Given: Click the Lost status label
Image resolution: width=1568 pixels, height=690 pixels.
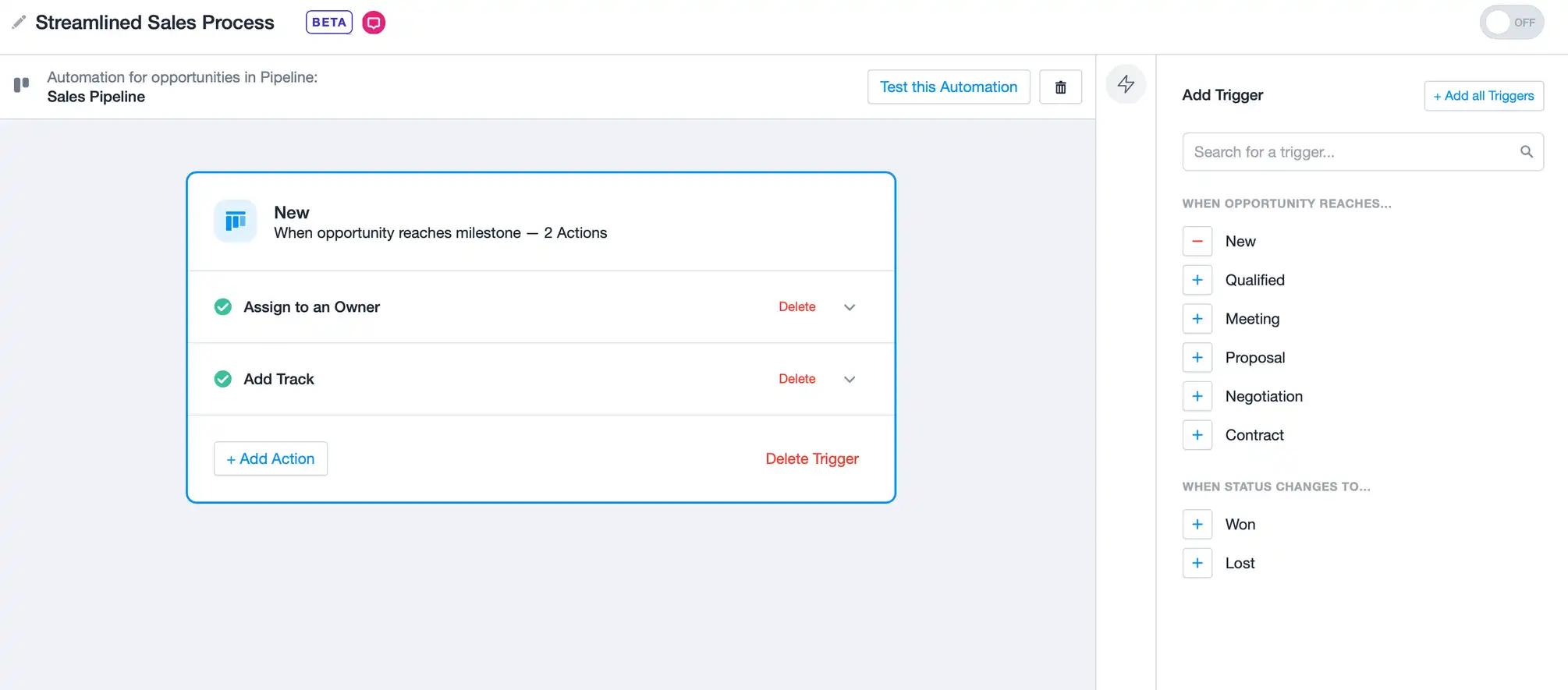Looking at the screenshot, I should [1240, 563].
